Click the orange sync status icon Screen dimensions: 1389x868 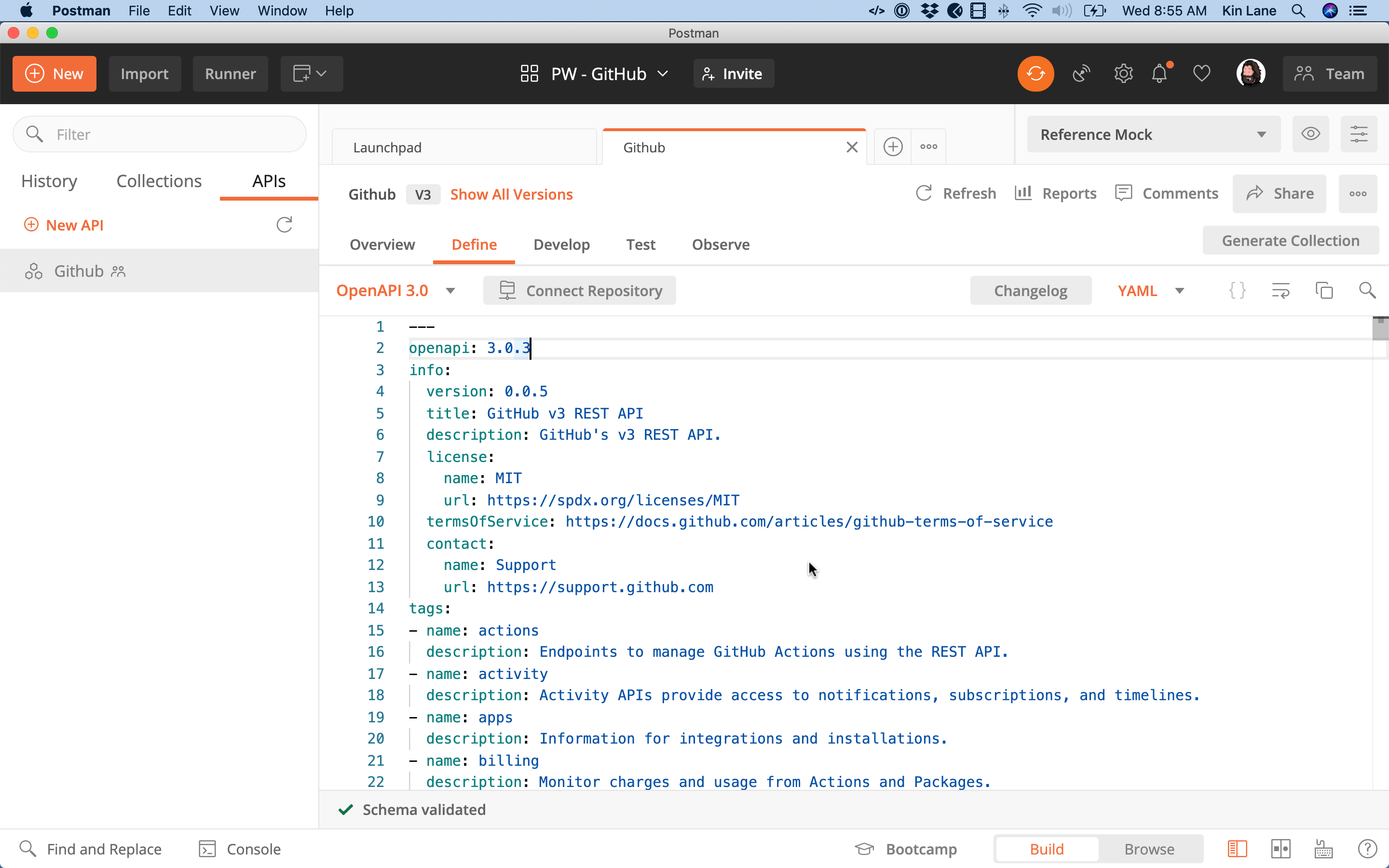tap(1035, 73)
